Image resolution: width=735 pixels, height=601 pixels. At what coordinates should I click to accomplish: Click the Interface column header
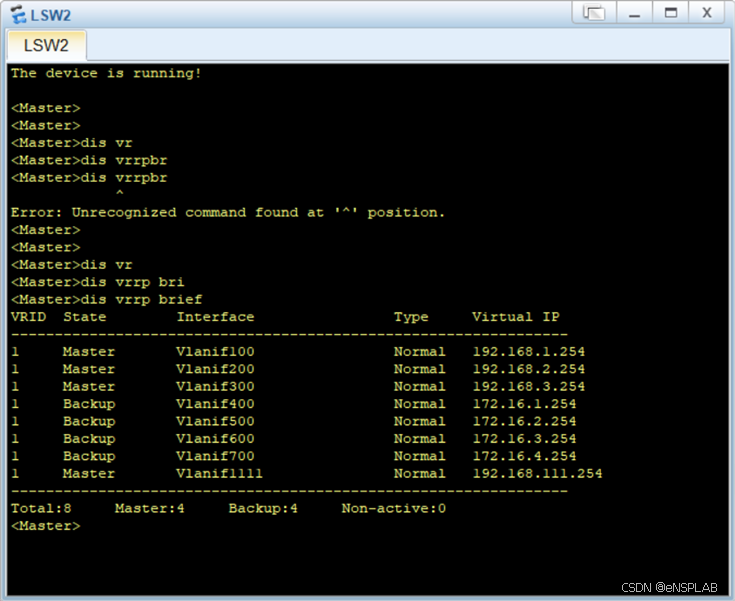tap(216, 317)
